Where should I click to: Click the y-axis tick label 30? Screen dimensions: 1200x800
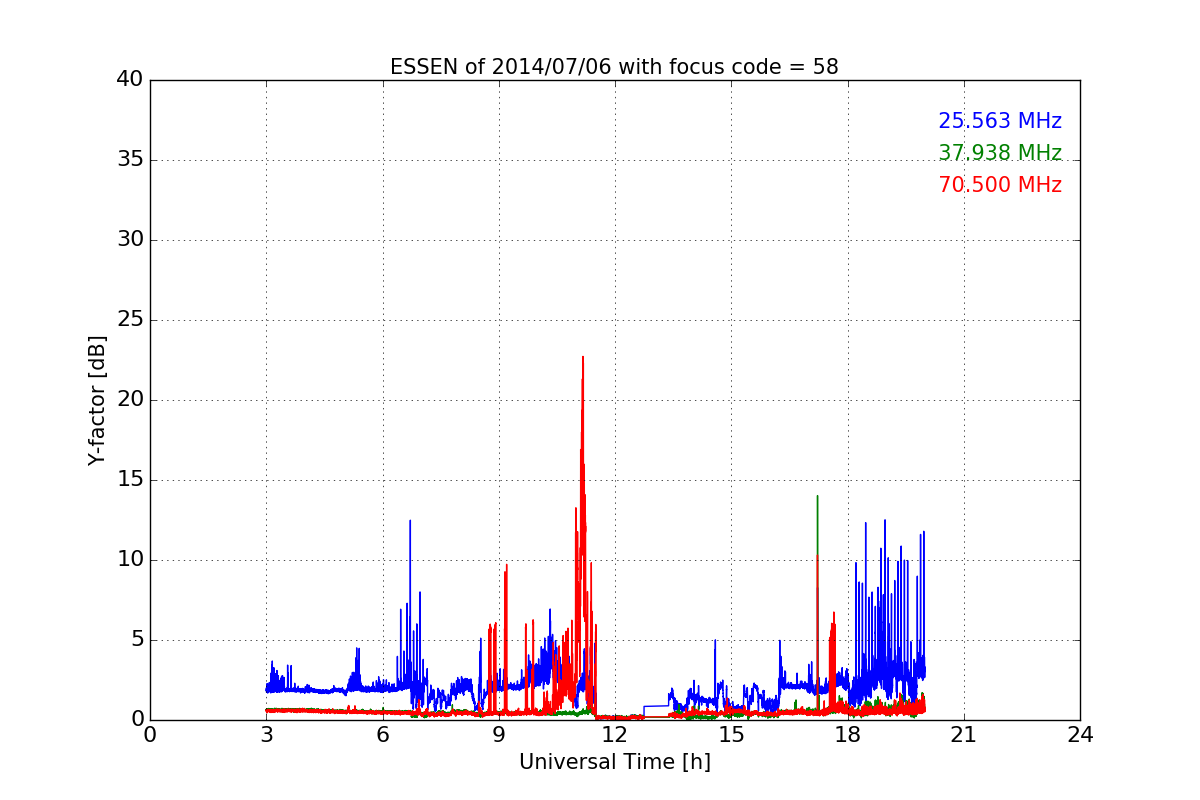pos(129,240)
